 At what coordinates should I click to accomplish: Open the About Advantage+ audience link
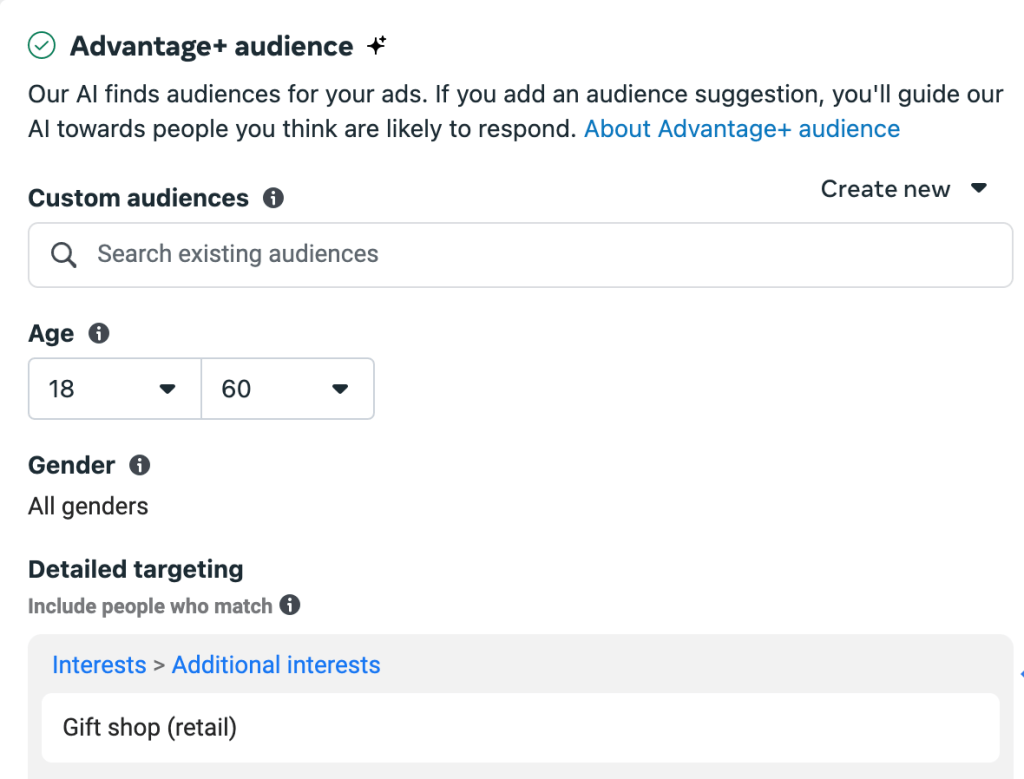741,129
